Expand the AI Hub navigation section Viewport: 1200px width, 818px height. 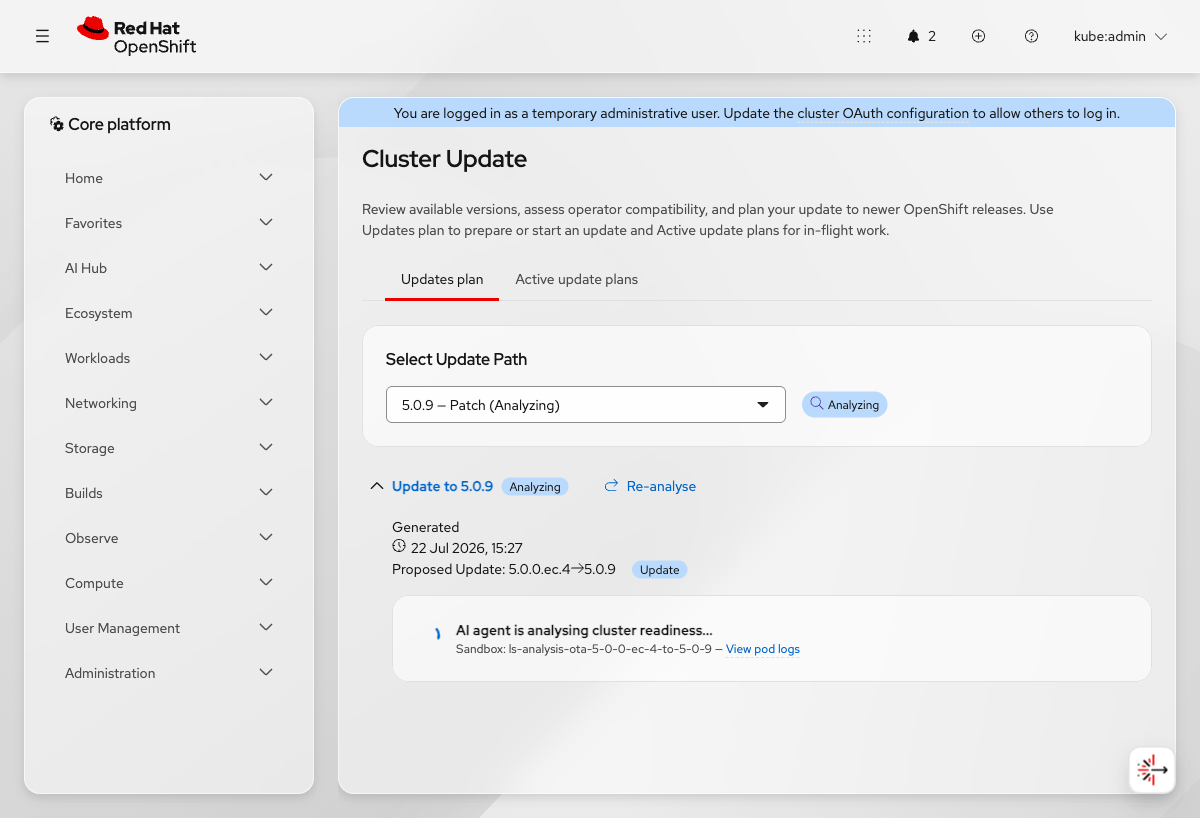169,268
